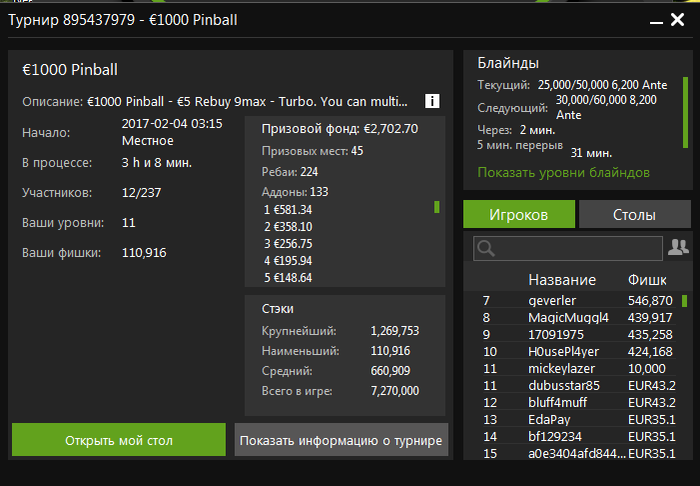Select player dubusstar85 row
The width and height of the screenshot is (700, 486).
[578, 385]
